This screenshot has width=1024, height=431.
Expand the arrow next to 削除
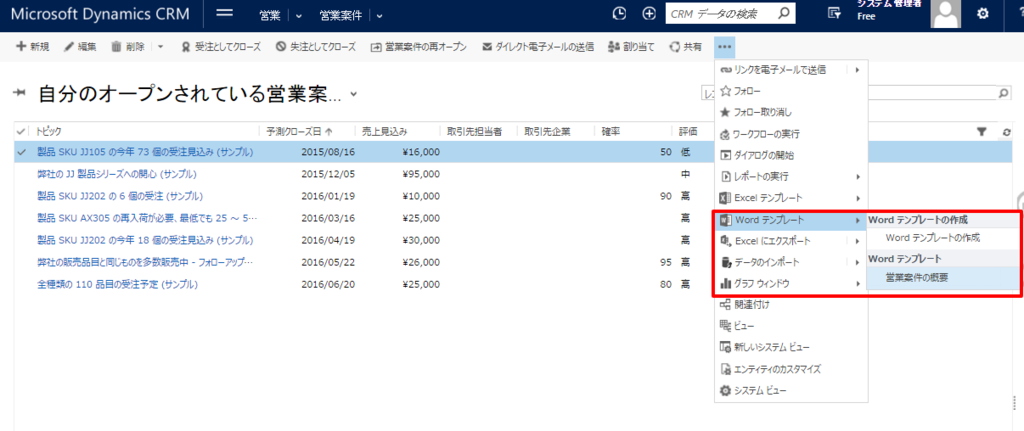pos(161,47)
